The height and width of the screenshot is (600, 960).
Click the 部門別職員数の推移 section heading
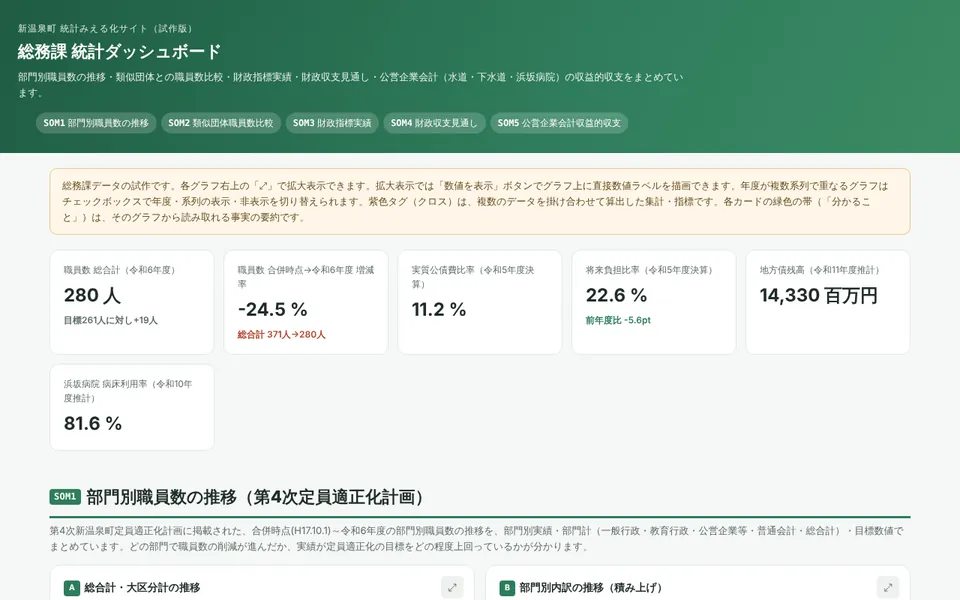click(255, 497)
